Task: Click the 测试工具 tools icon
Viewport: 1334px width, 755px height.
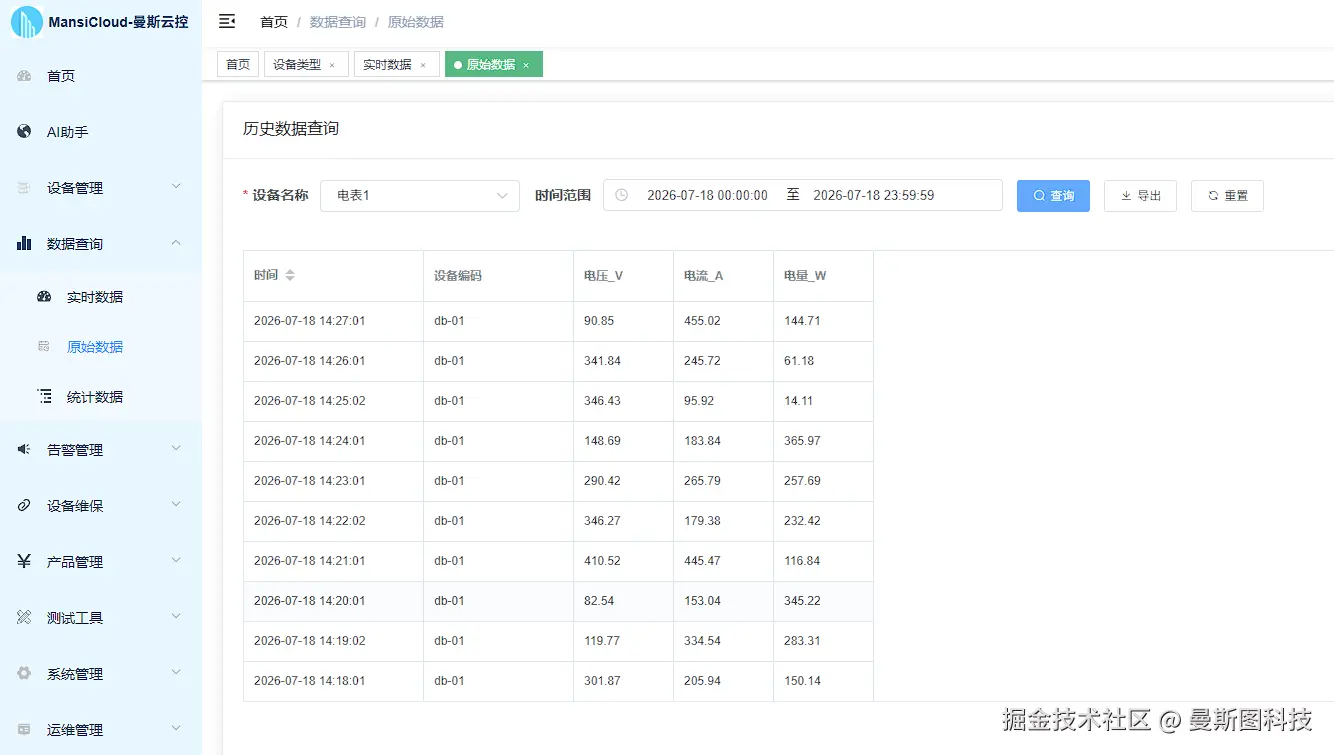Action: [24, 618]
